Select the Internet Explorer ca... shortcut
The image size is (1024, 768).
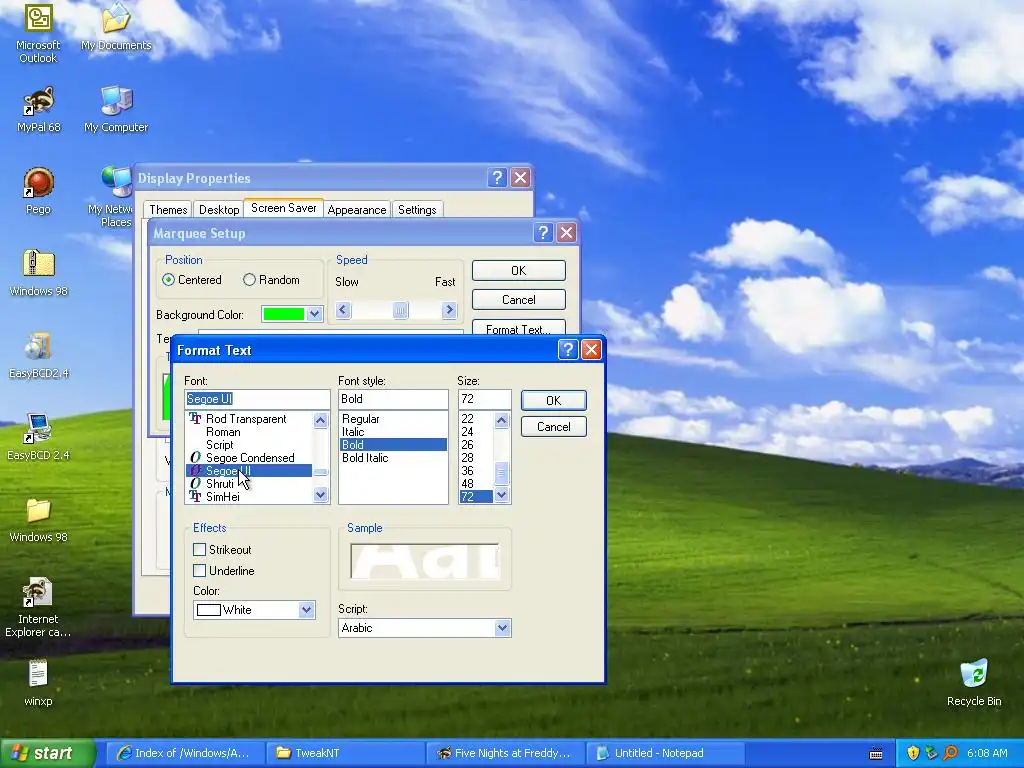38,607
